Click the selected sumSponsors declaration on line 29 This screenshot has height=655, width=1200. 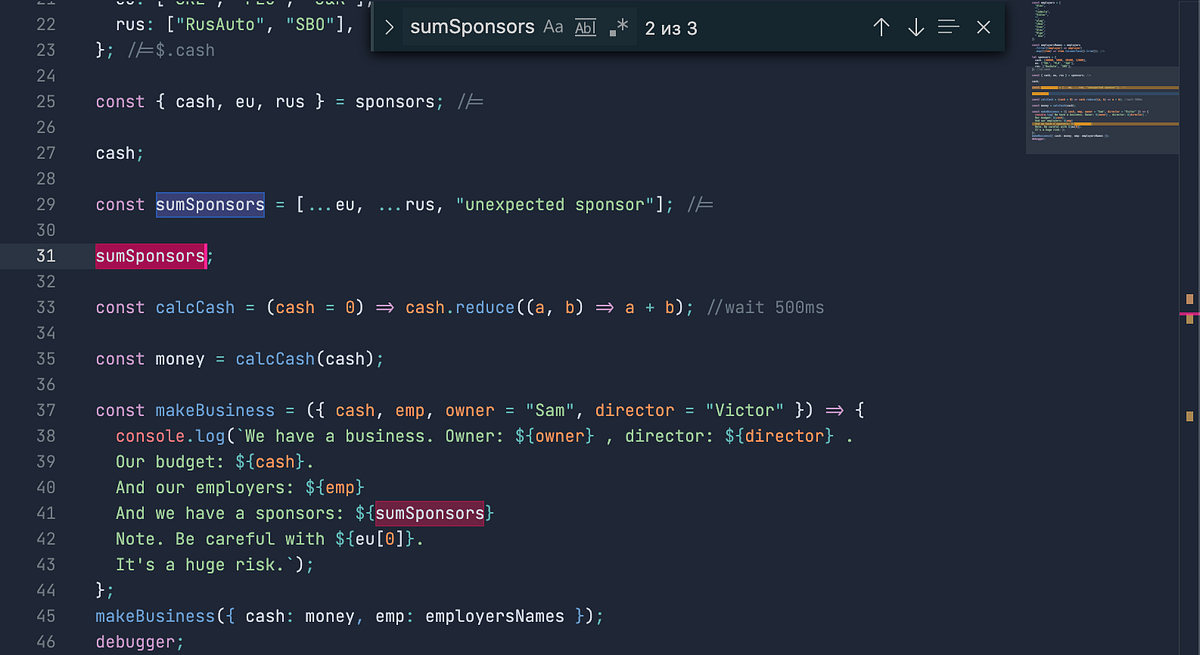209,204
